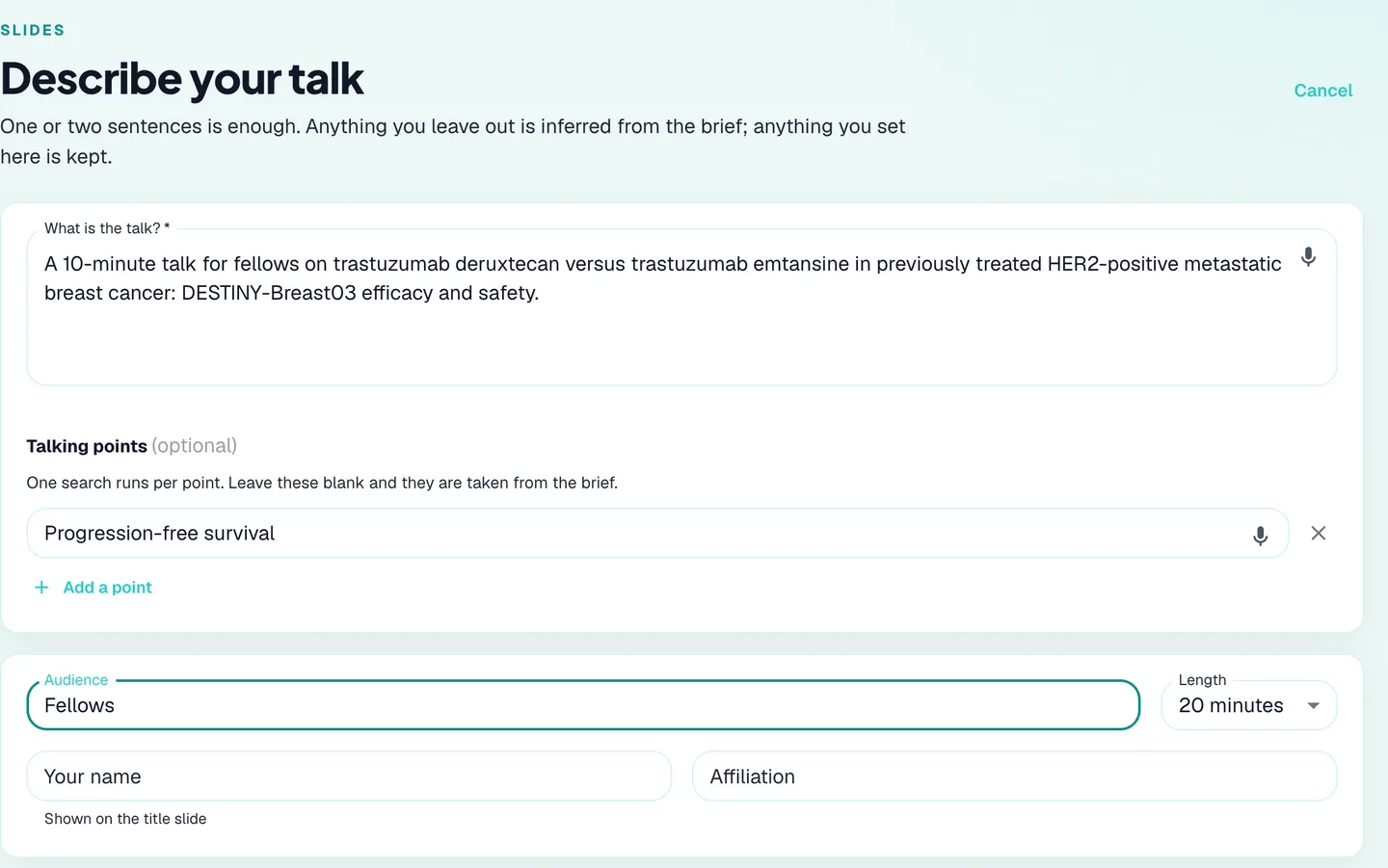Image resolution: width=1388 pixels, height=868 pixels.
Task: Click into the Affiliation field
Action: tap(1014, 776)
